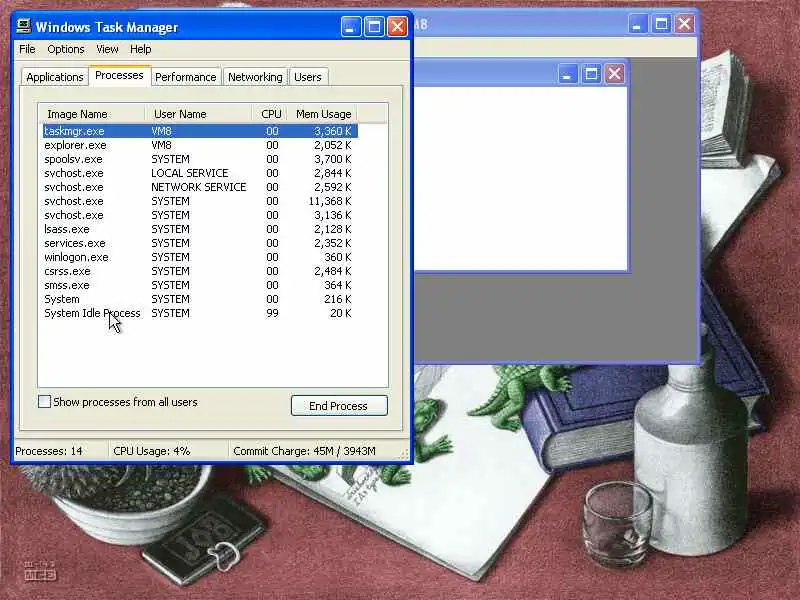Sort by the Image Name column header
Image resolution: width=800 pixels, height=600 pixels.
pos(92,114)
